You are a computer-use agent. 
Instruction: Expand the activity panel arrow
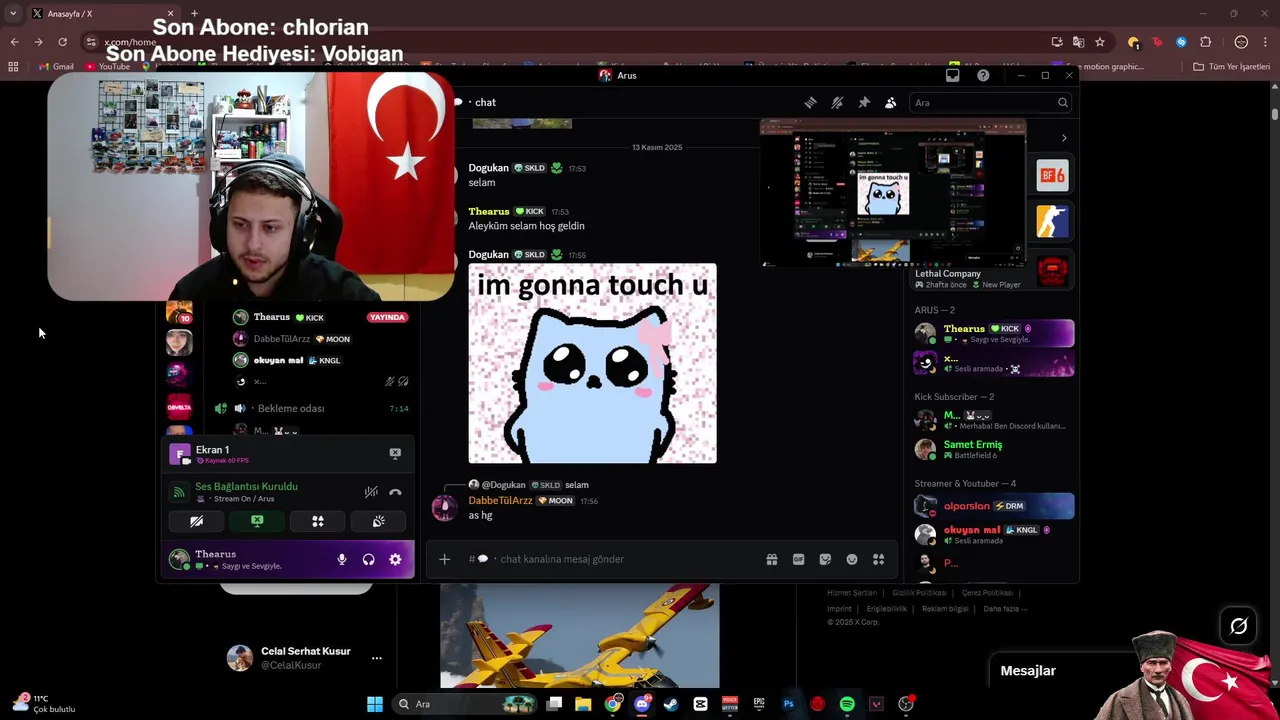pyautogui.click(x=1064, y=138)
